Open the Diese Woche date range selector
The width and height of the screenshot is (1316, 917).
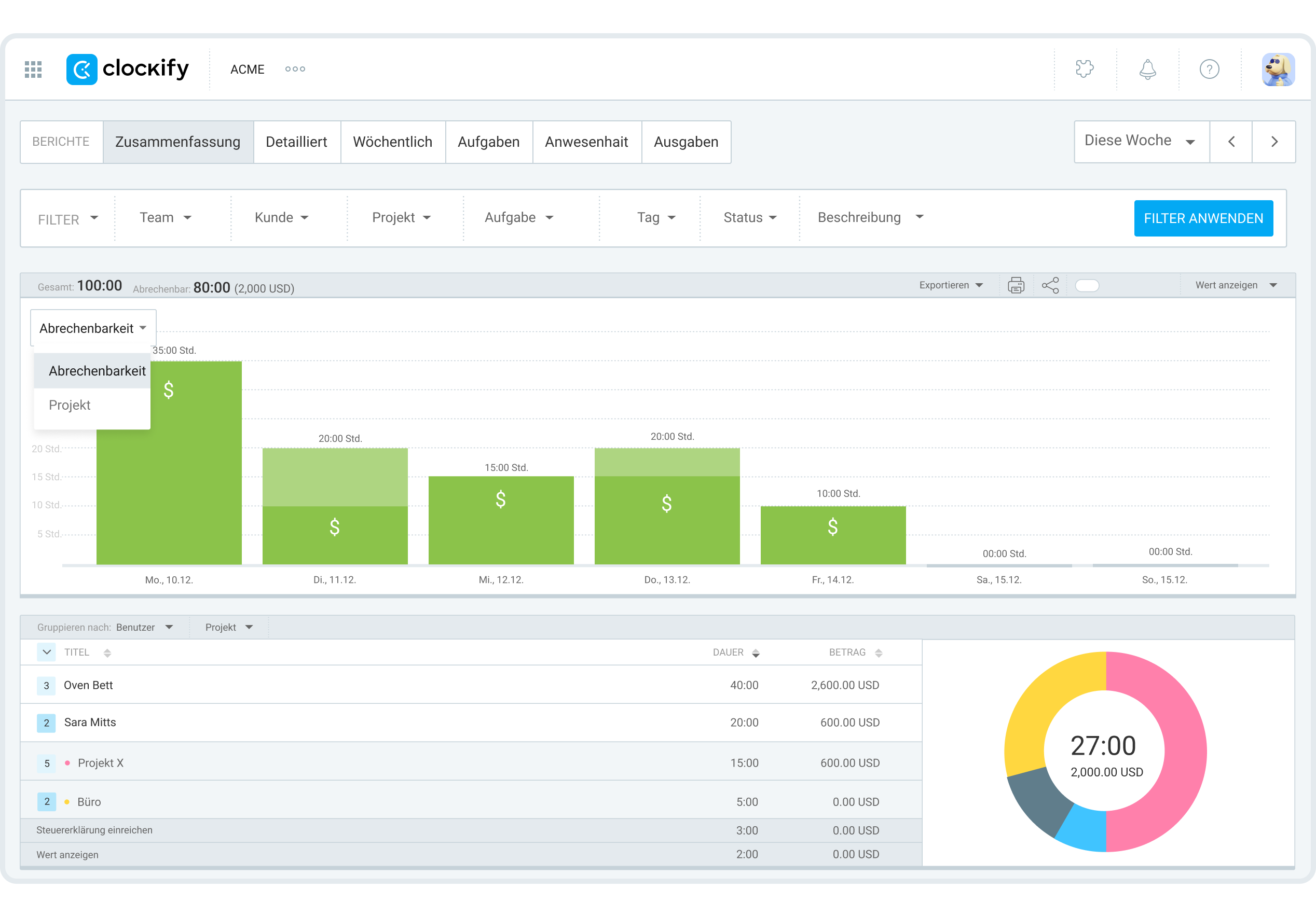1140,141
